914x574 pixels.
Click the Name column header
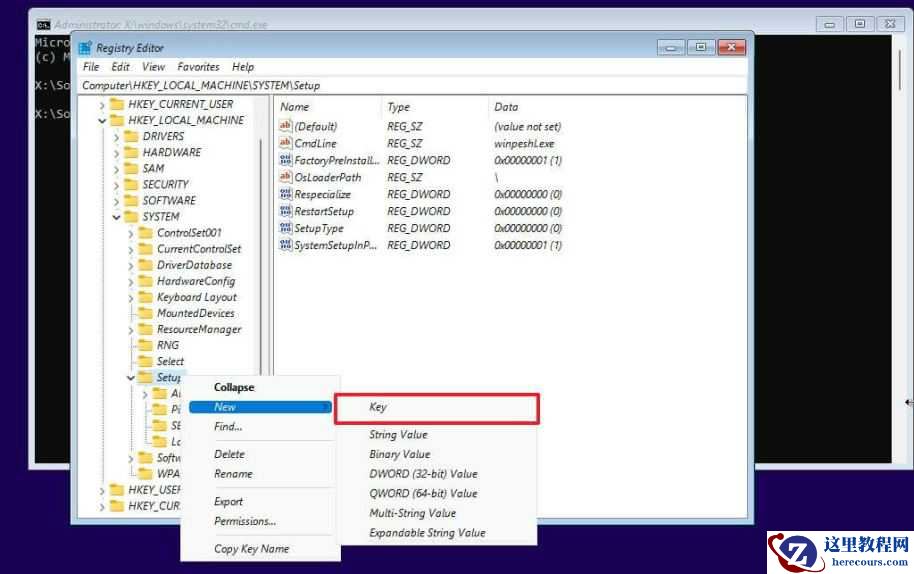pyautogui.click(x=294, y=107)
